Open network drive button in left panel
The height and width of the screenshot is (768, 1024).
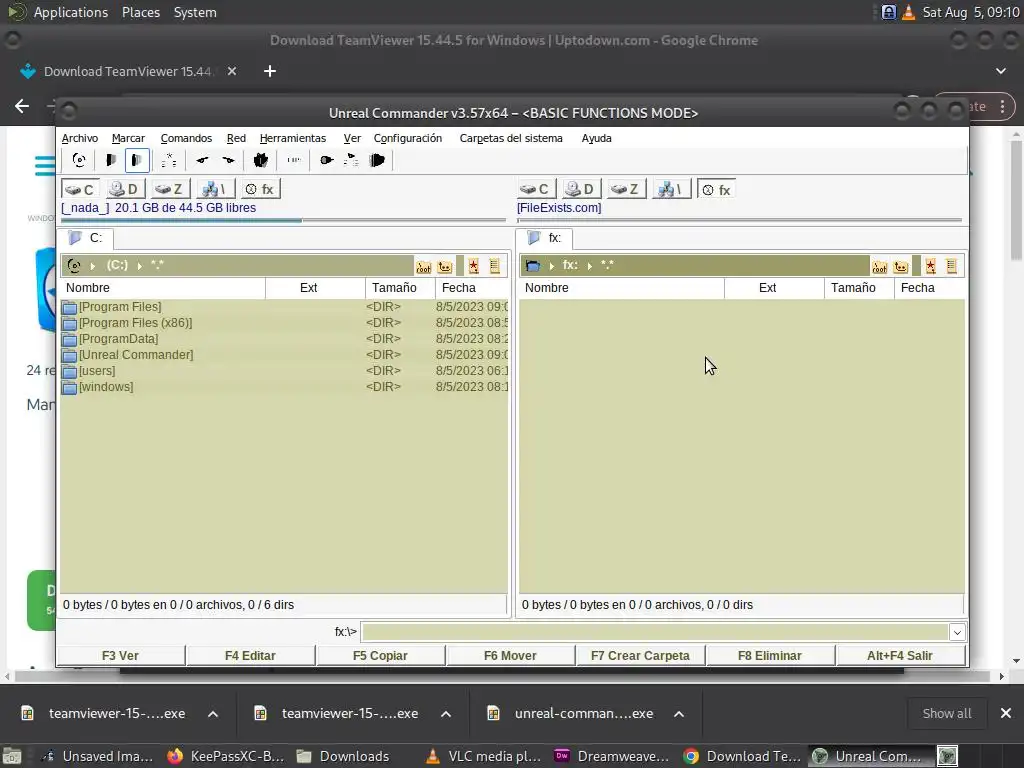[x=215, y=189]
